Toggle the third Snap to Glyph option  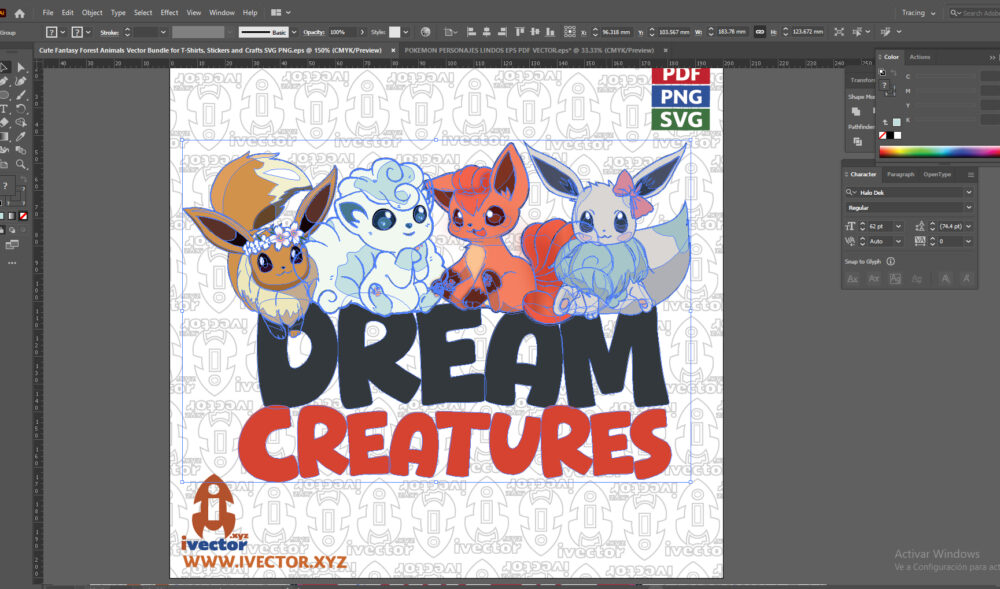(x=895, y=279)
